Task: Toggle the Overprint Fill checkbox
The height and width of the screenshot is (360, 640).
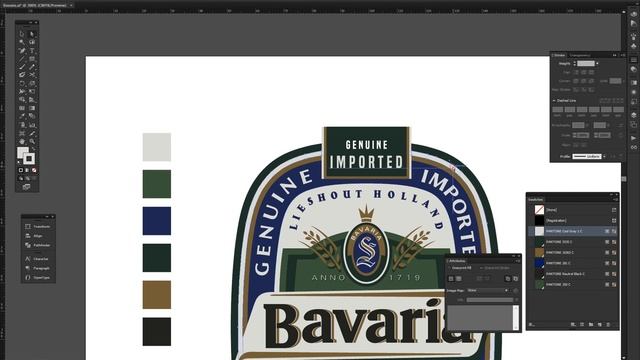Action: point(449,268)
